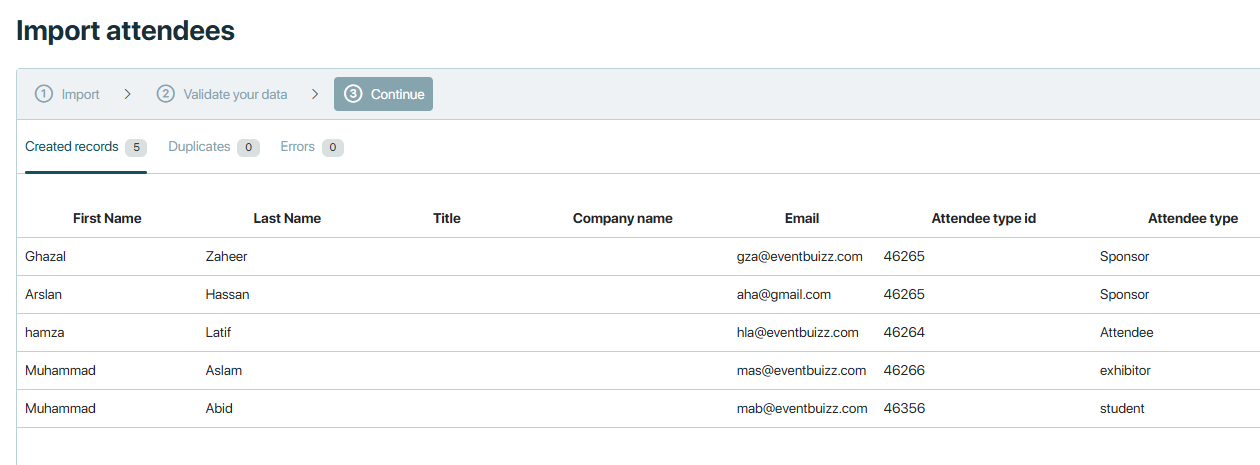This screenshot has width=1260, height=465.
Task: Click step 1 circled number icon
Action: click(43, 94)
